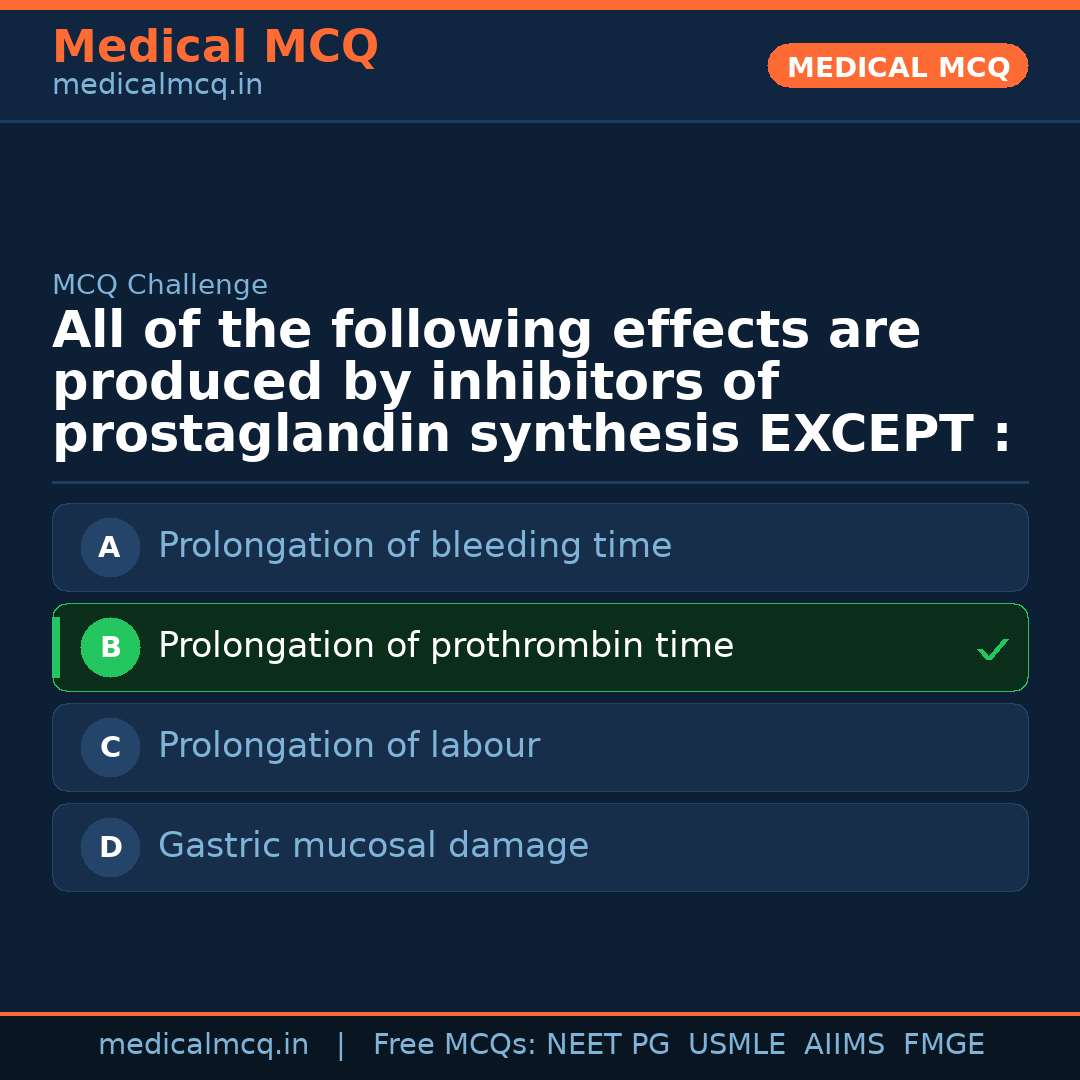Image resolution: width=1080 pixels, height=1080 pixels.
Task: Click the orange MEDICAL MCQ badge button
Action: coord(898,67)
